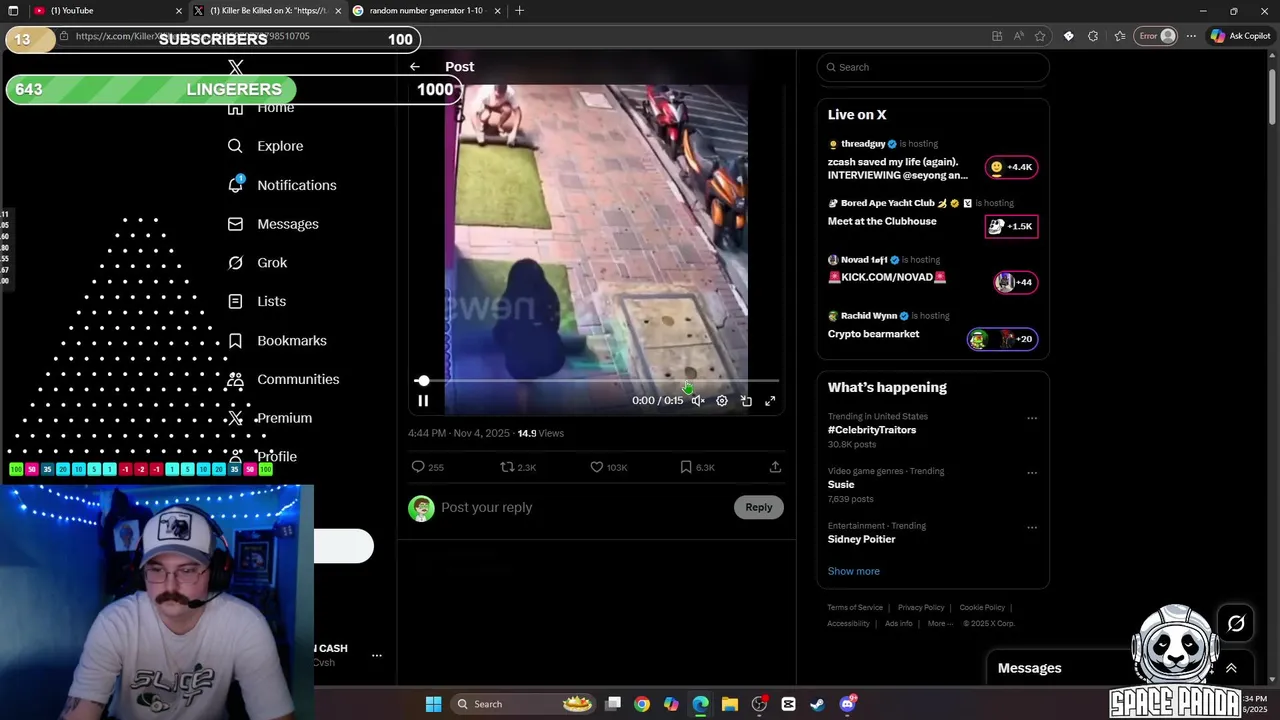This screenshot has width=1280, height=720.
Task: Open account menu dots near CASH
Action: (377, 656)
